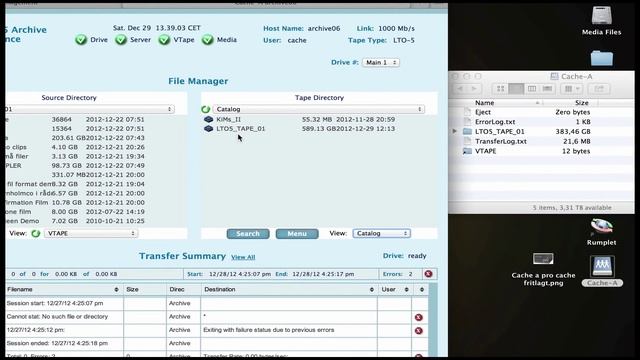Click the Search button
The height and width of the screenshot is (360, 640).
pos(248,234)
